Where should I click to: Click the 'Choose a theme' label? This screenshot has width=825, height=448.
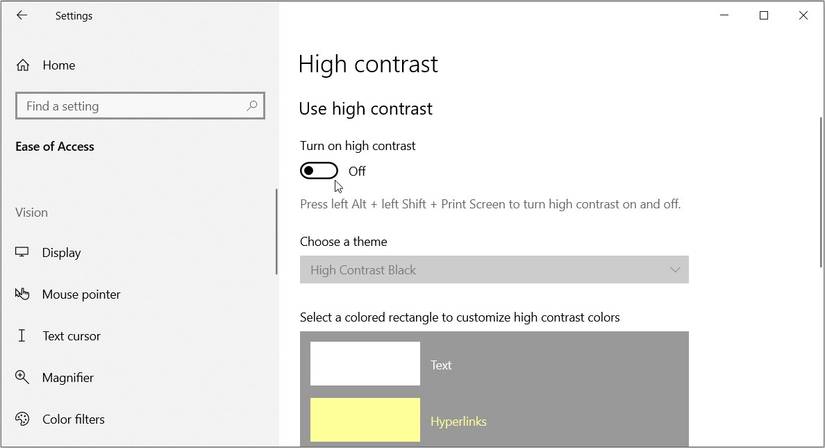[x=344, y=242]
